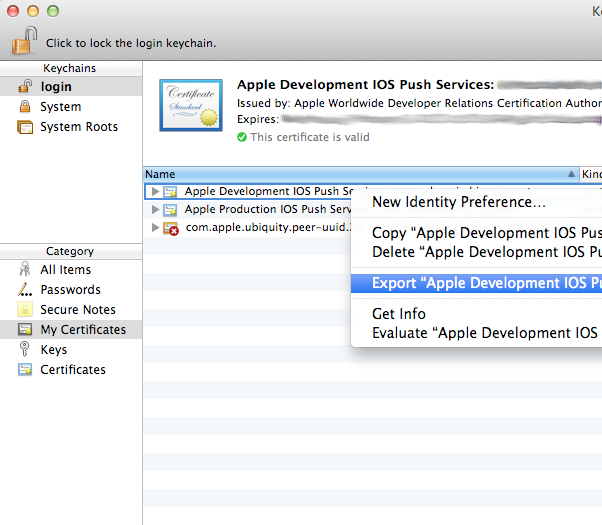This screenshot has height=525, width=602.
Task: Click the padlock to lock the login keychain
Action: [25, 40]
